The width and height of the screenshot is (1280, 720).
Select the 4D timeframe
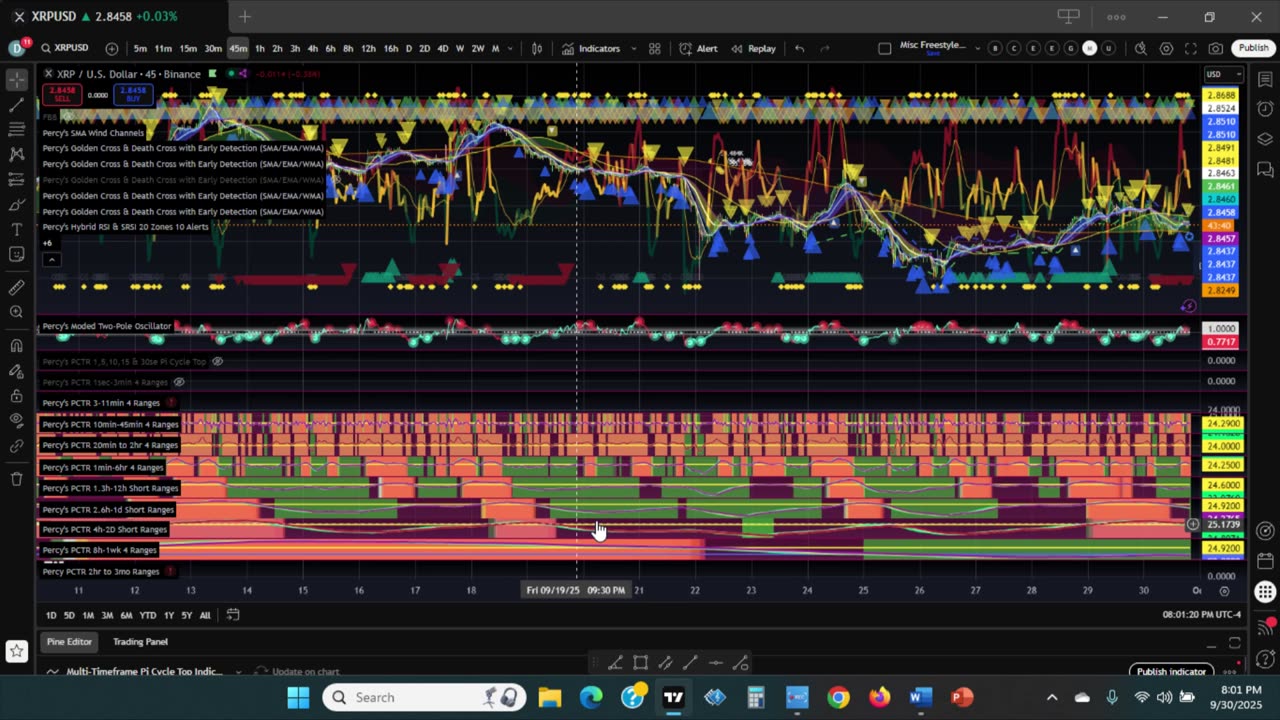click(x=442, y=48)
